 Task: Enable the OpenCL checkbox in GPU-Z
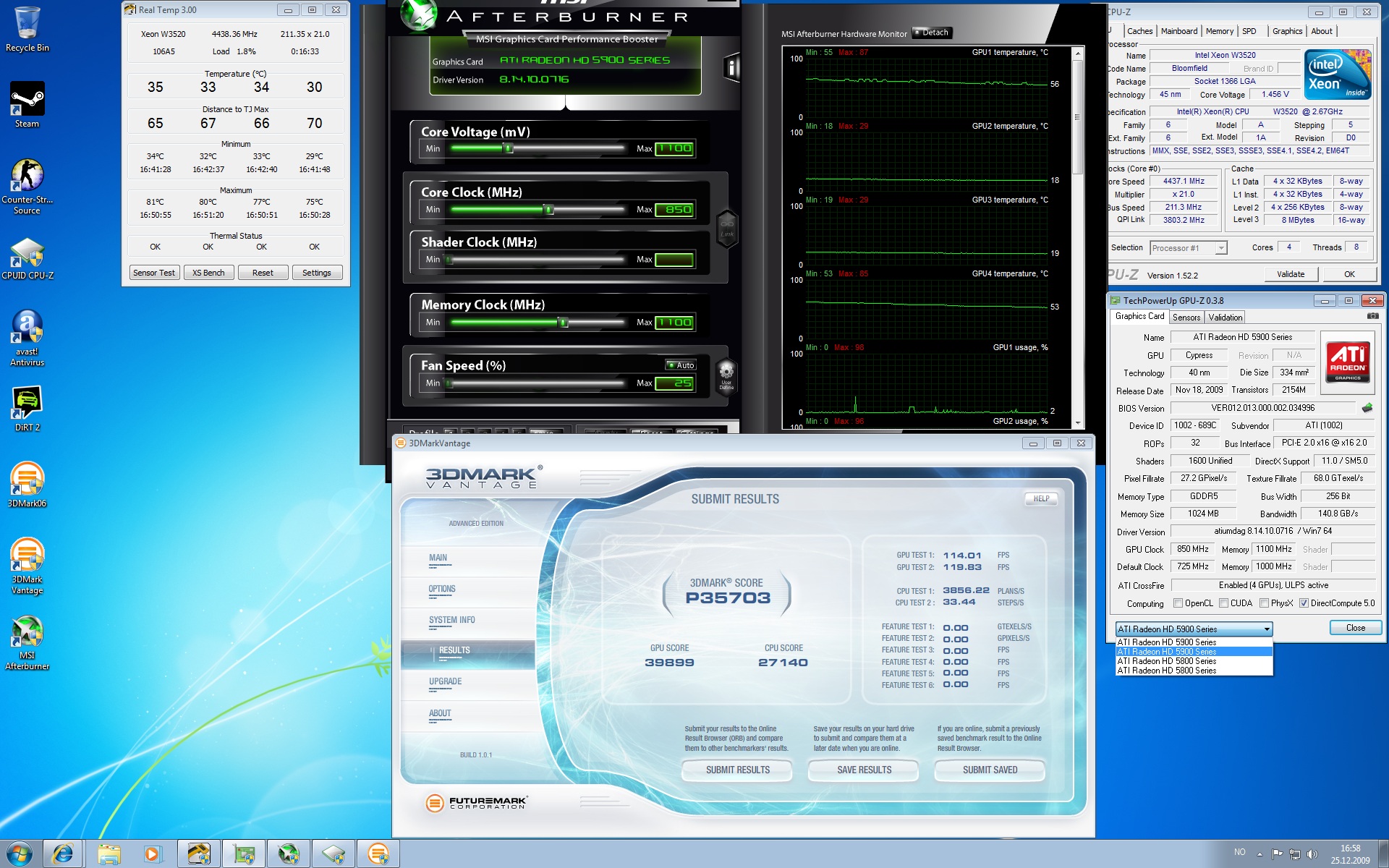1178,603
